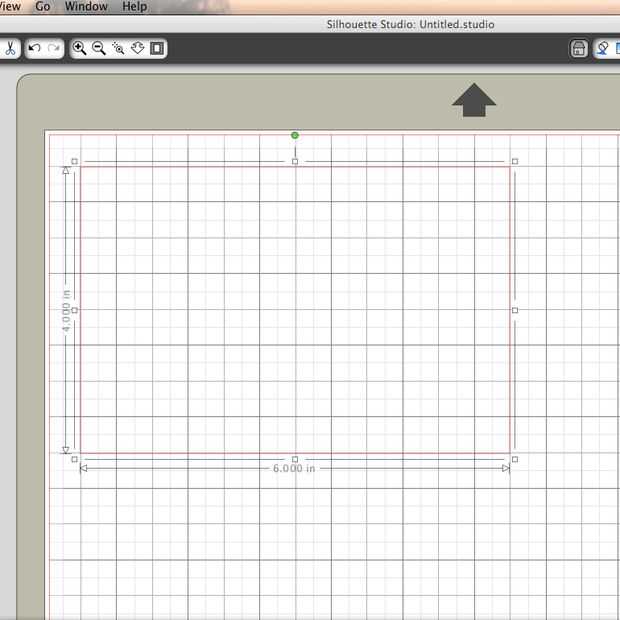Screen dimensions: 620x620
Task: Undo the last action
Action: click(x=35, y=48)
